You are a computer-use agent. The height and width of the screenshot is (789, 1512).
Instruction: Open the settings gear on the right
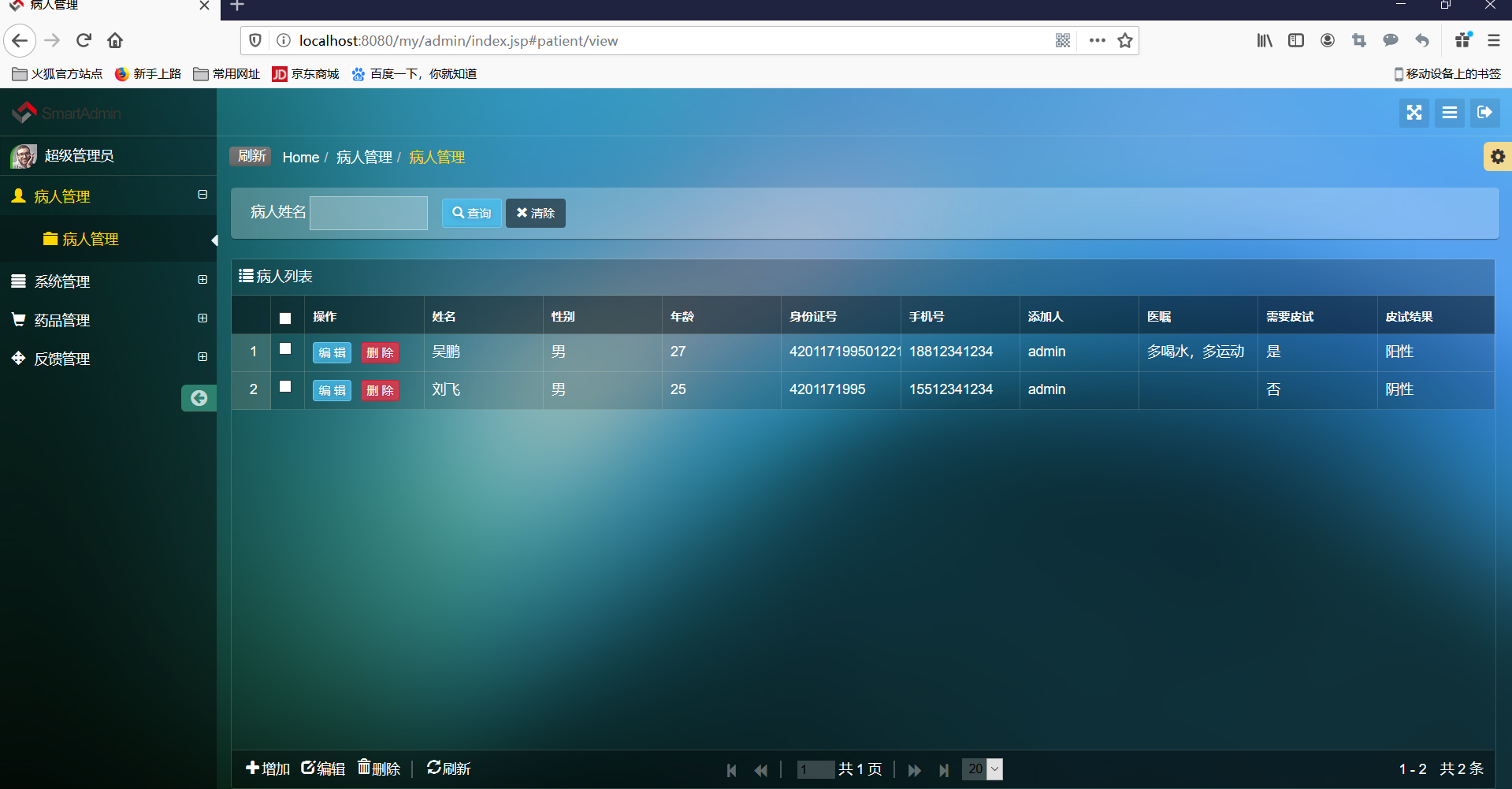point(1497,156)
